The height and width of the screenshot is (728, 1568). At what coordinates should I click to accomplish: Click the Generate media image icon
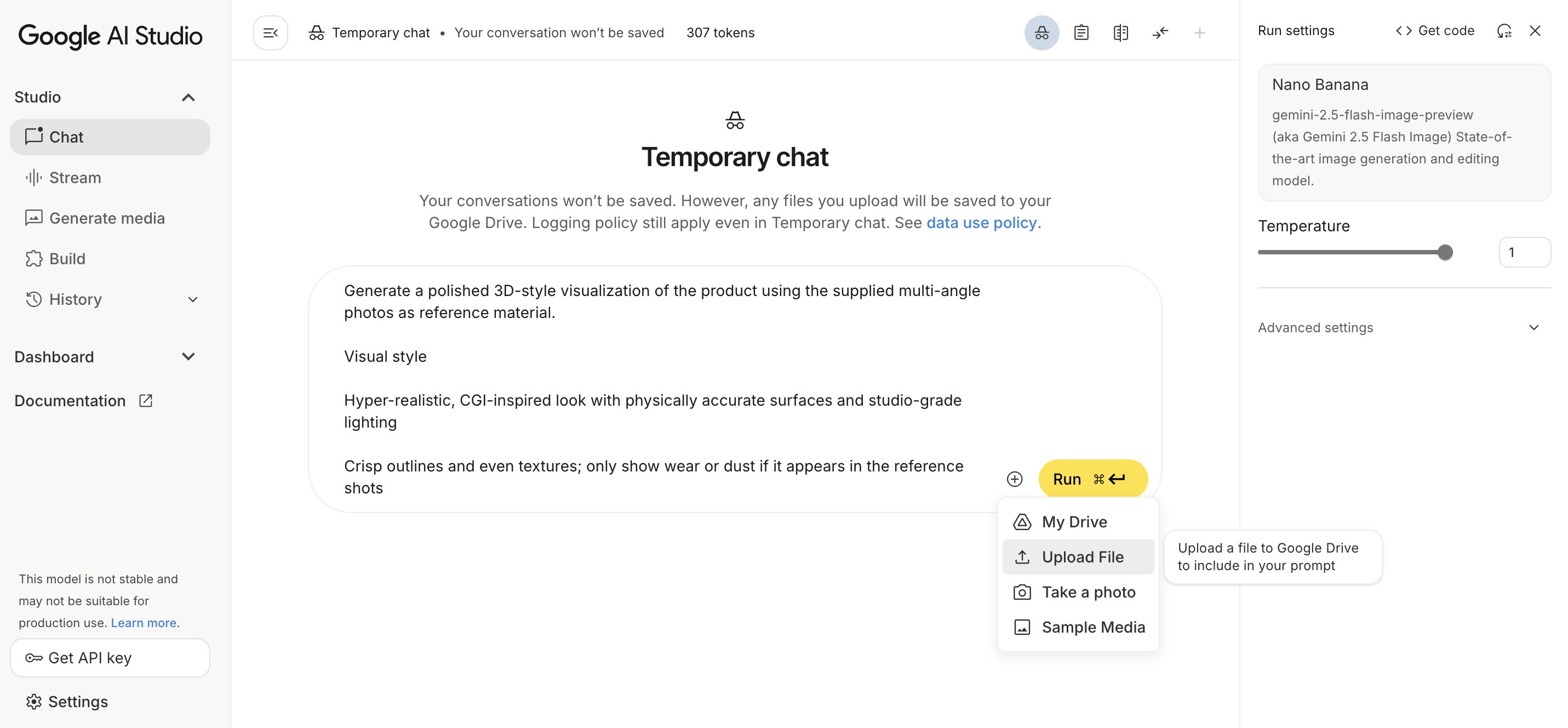click(x=34, y=218)
